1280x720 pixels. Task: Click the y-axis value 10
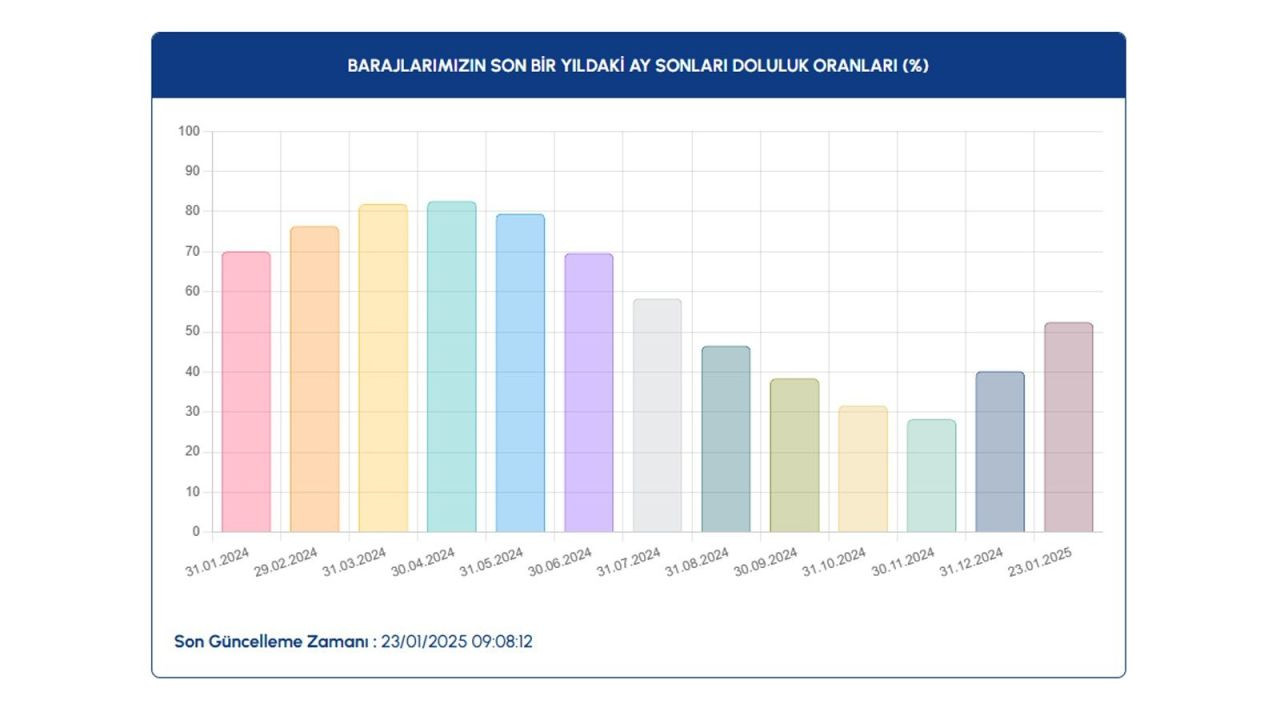(192, 492)
